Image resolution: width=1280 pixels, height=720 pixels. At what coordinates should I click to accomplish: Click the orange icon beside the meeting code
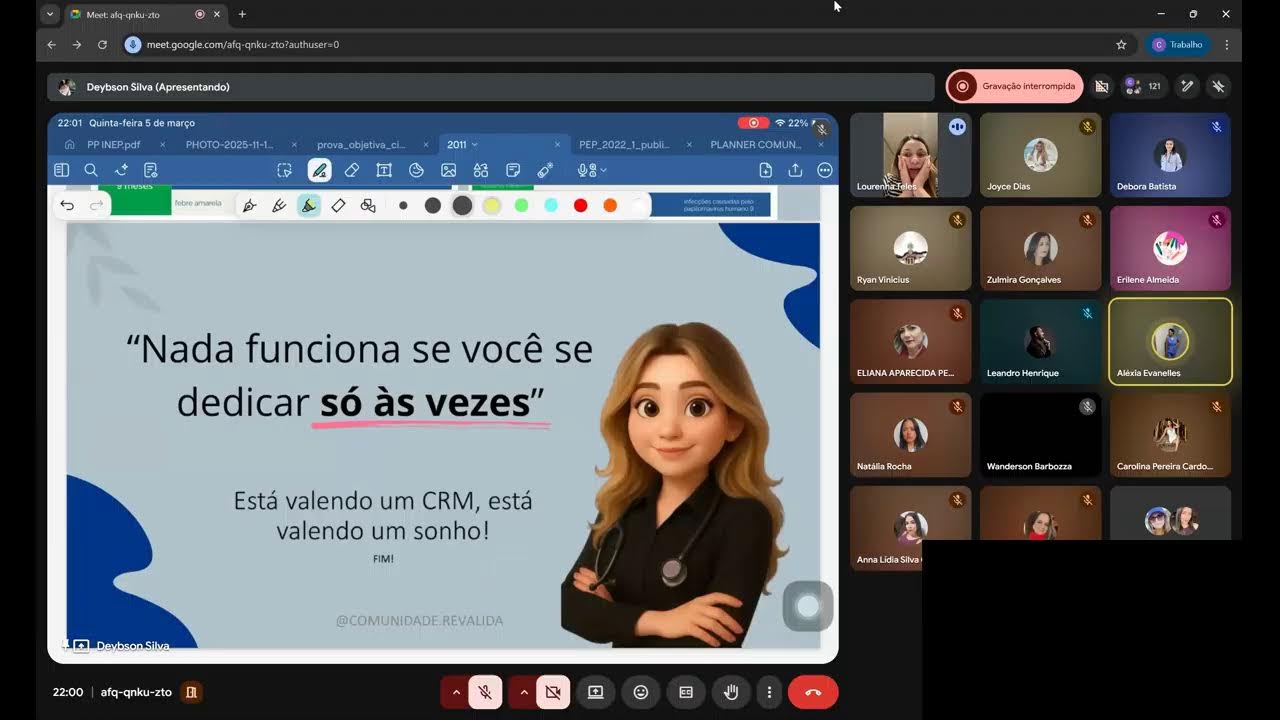(x=191, y=692)
